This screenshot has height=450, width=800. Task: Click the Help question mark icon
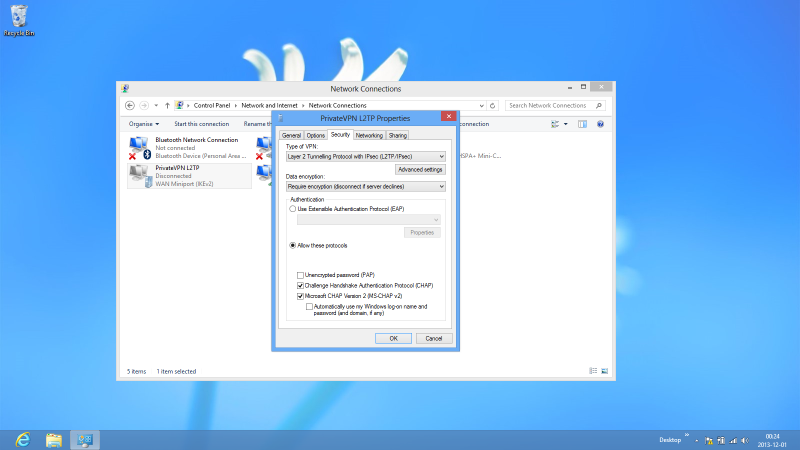(x=600, y=124)
